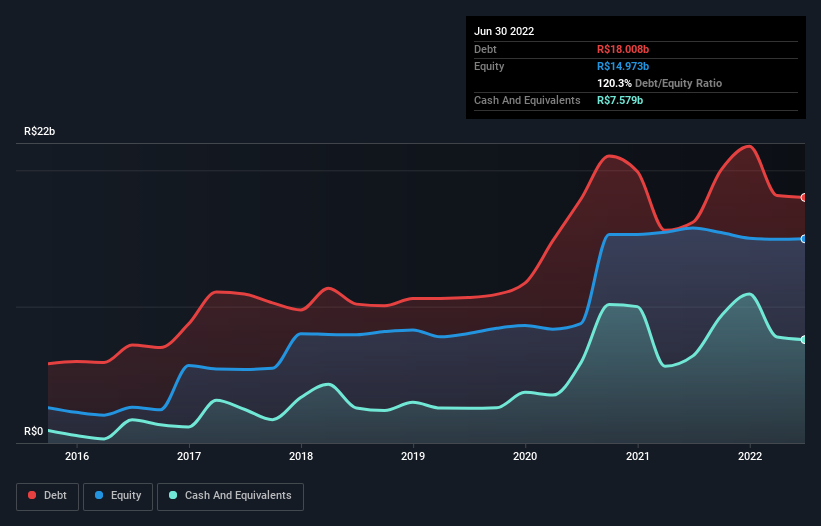Click Cash And Equivalents tooltip label
This screenshot has width=821, height=526.
tap(527, 100)
